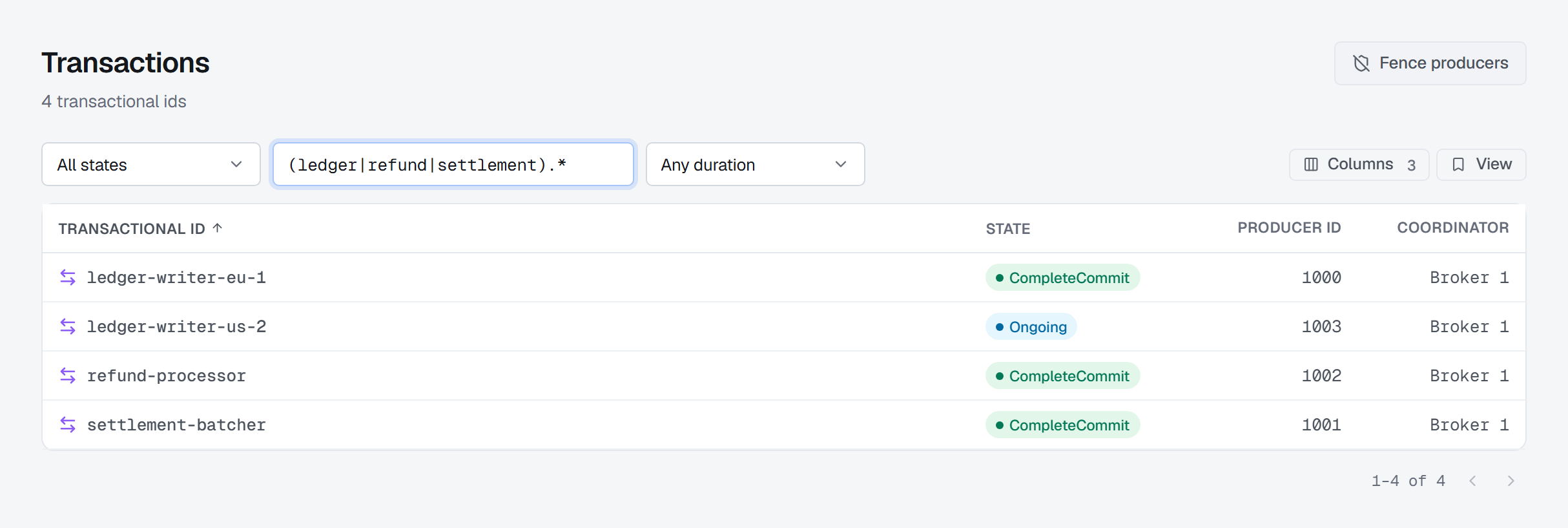
Task: Open the ledger-writer-eu-1 transactional id
Action: 176,277
